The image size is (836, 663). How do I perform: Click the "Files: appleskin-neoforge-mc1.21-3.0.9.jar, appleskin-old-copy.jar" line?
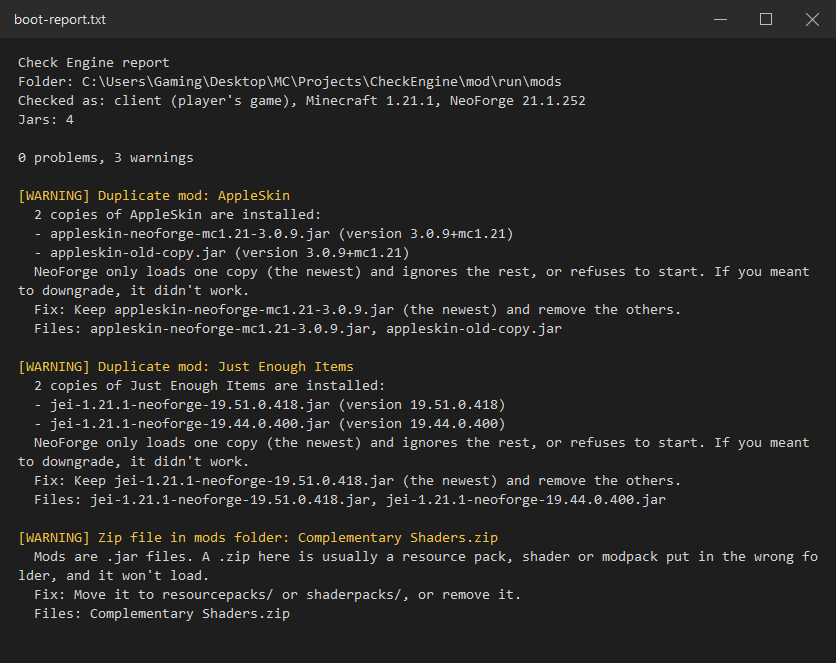pyautogui.click(x=298, y=329)
